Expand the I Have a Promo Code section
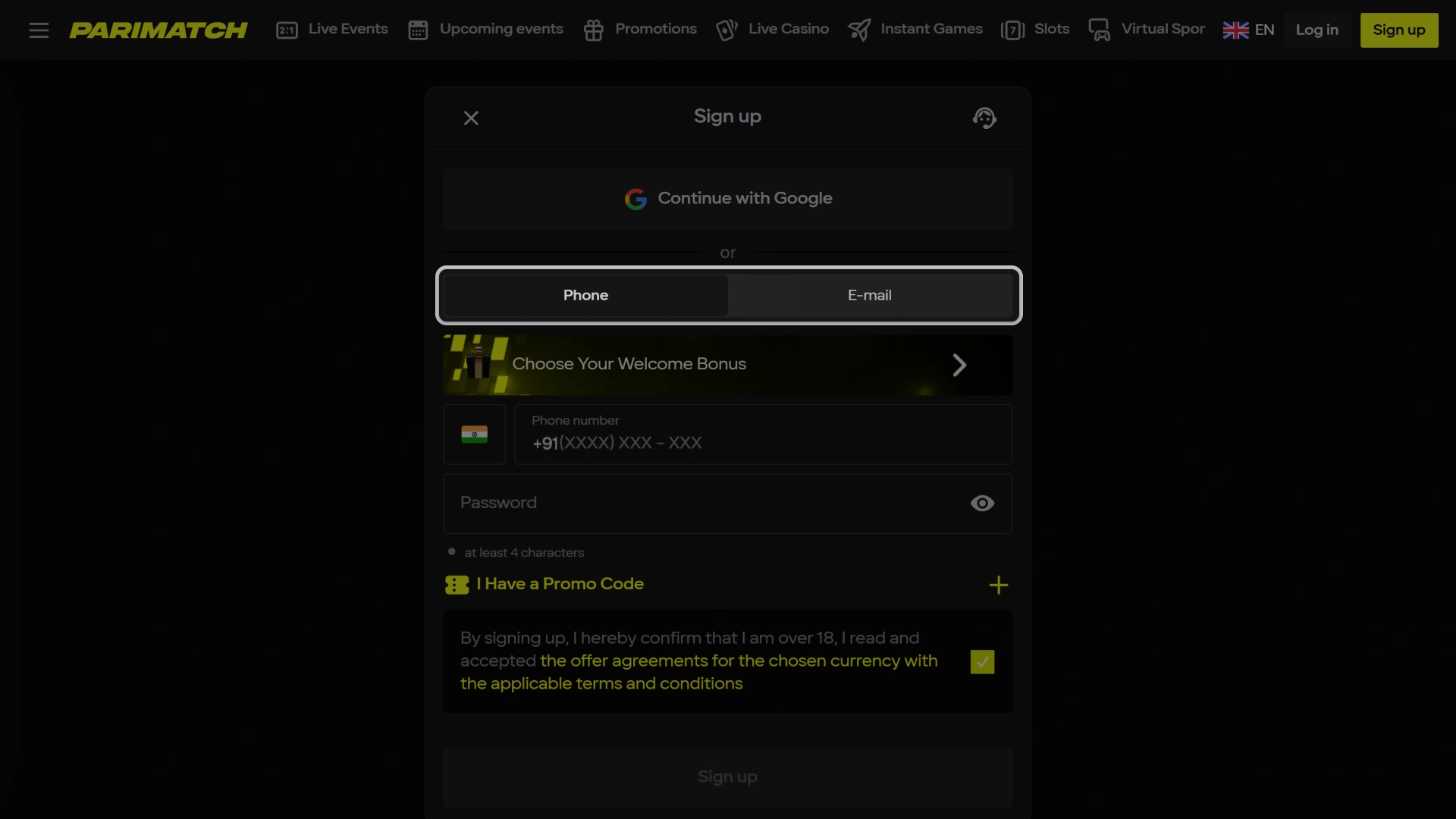Screen dimensions: 1456x819 point(998,585)
